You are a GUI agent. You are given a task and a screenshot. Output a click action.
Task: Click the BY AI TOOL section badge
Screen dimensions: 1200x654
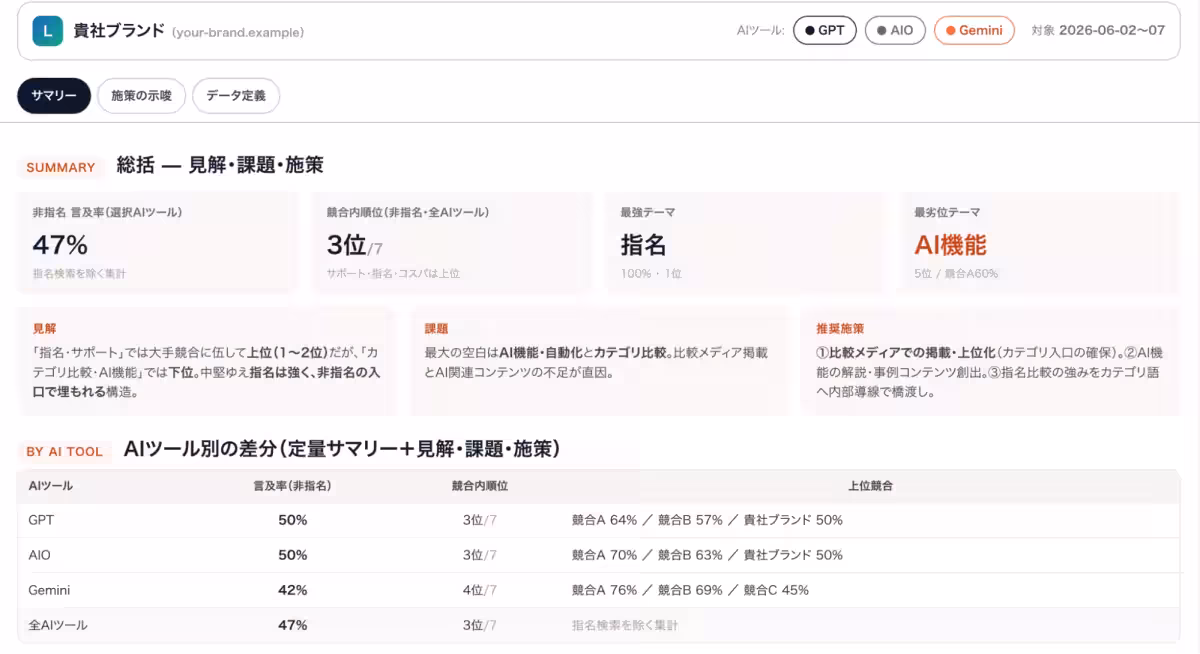pos(65,451)
